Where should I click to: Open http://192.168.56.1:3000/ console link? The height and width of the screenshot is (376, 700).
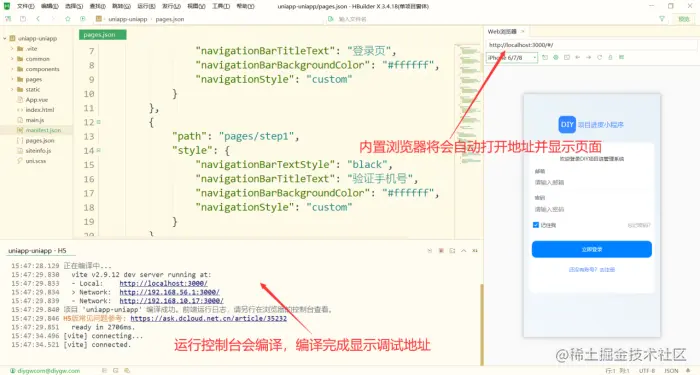(x=169, y=292)
